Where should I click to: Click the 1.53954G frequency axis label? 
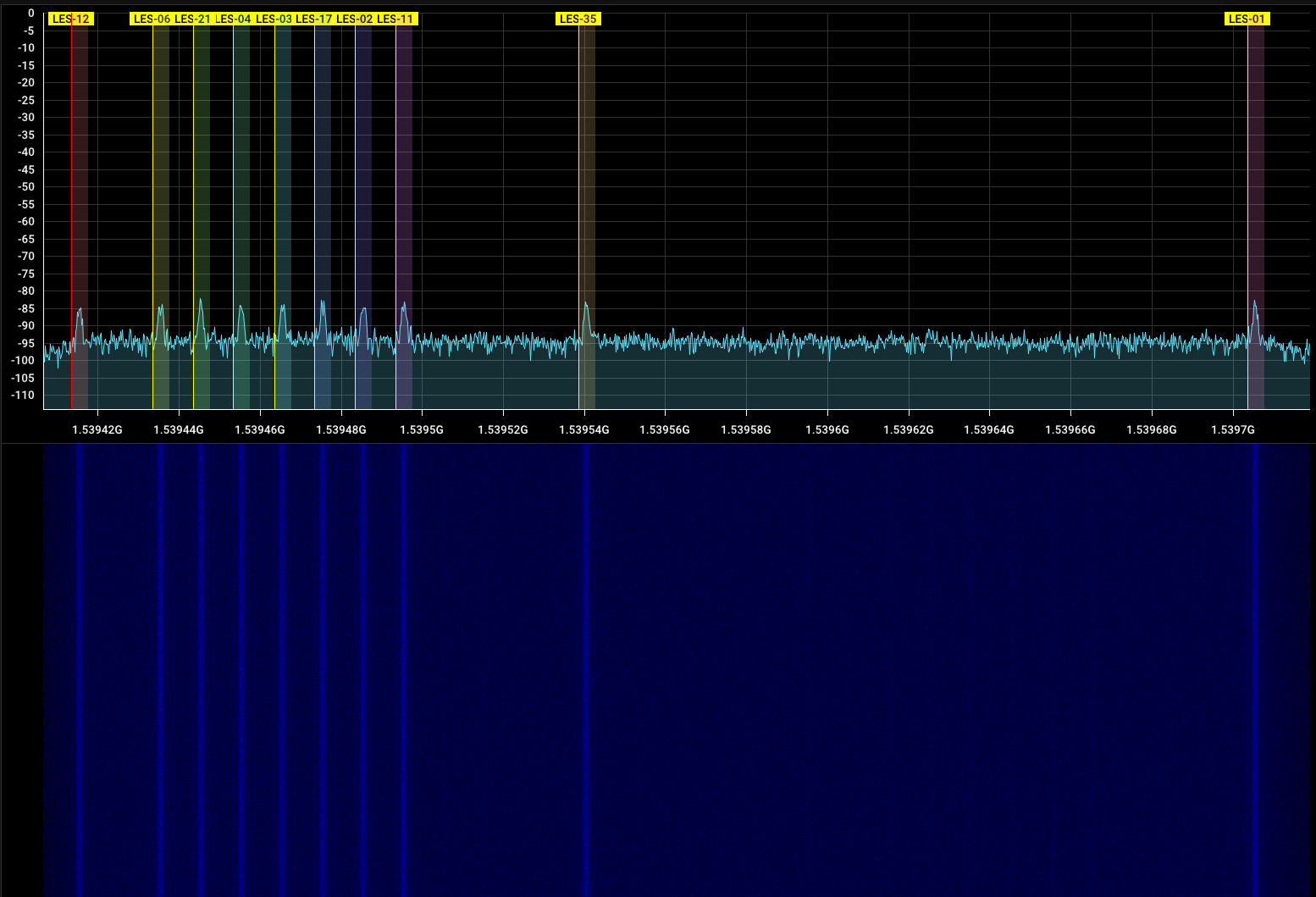tap(584, 429)
